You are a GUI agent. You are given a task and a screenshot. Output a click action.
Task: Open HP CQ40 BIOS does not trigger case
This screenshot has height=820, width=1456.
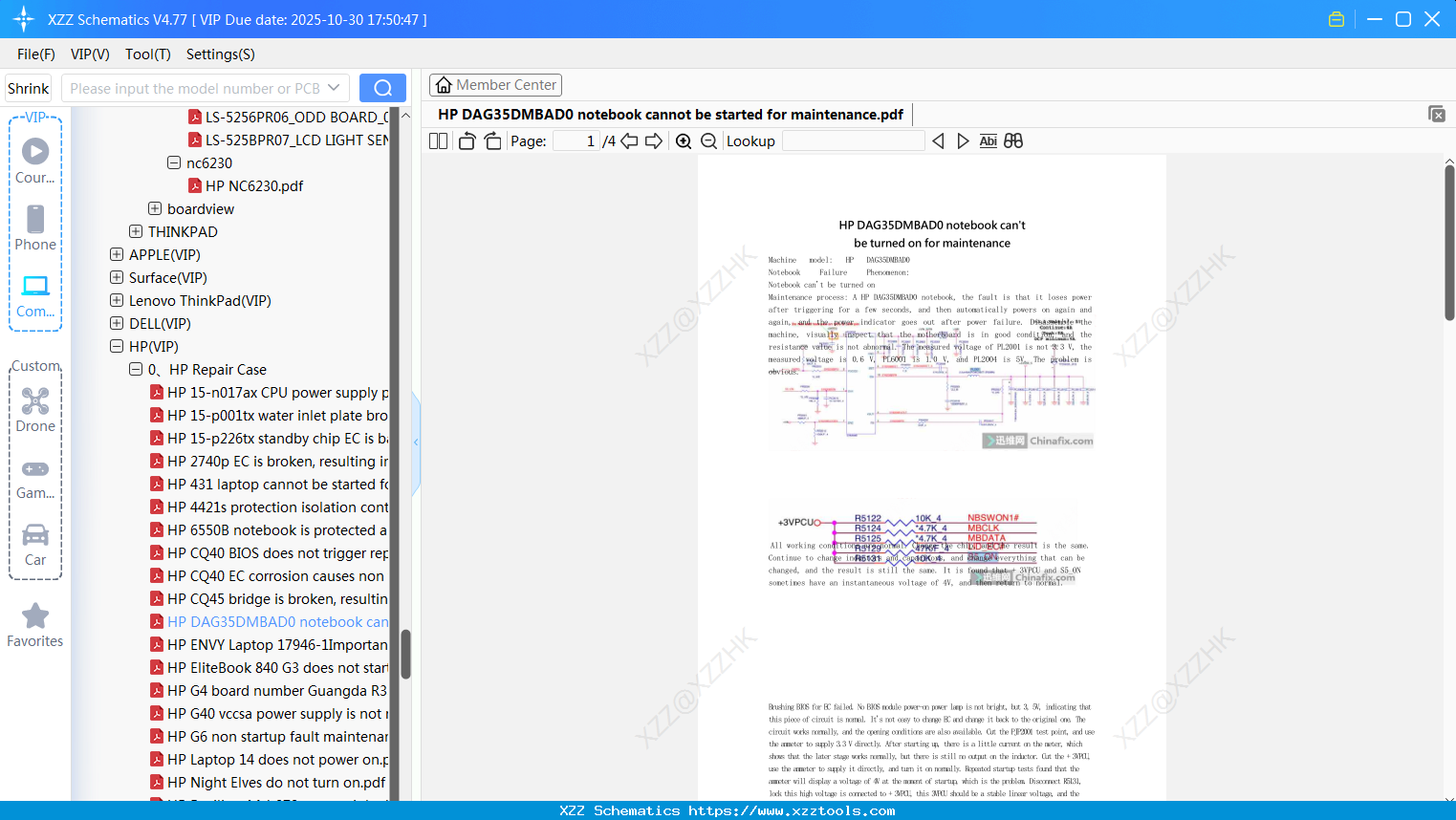pyautogui.click(x=269, y=552)
